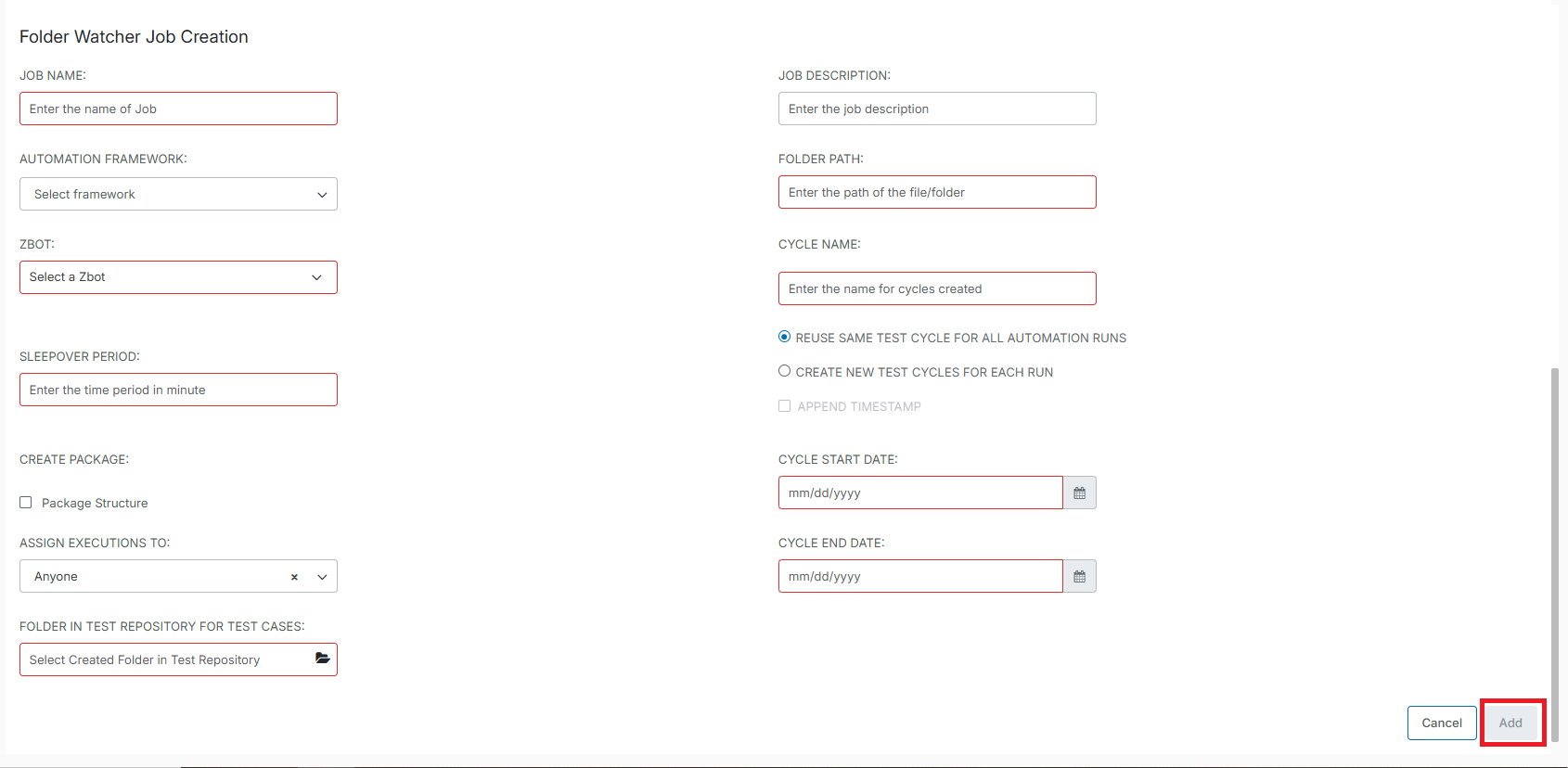This screenshot has height=768, width=1568.
Task: Open the Cycle Start Date calendar picker
Action: click(x=1079, y=493)
